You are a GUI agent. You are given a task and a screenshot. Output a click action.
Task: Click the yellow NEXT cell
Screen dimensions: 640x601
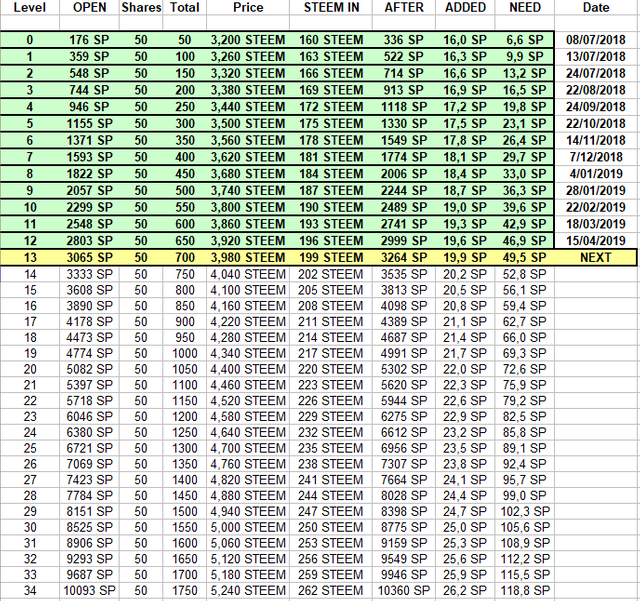point(596,258)
